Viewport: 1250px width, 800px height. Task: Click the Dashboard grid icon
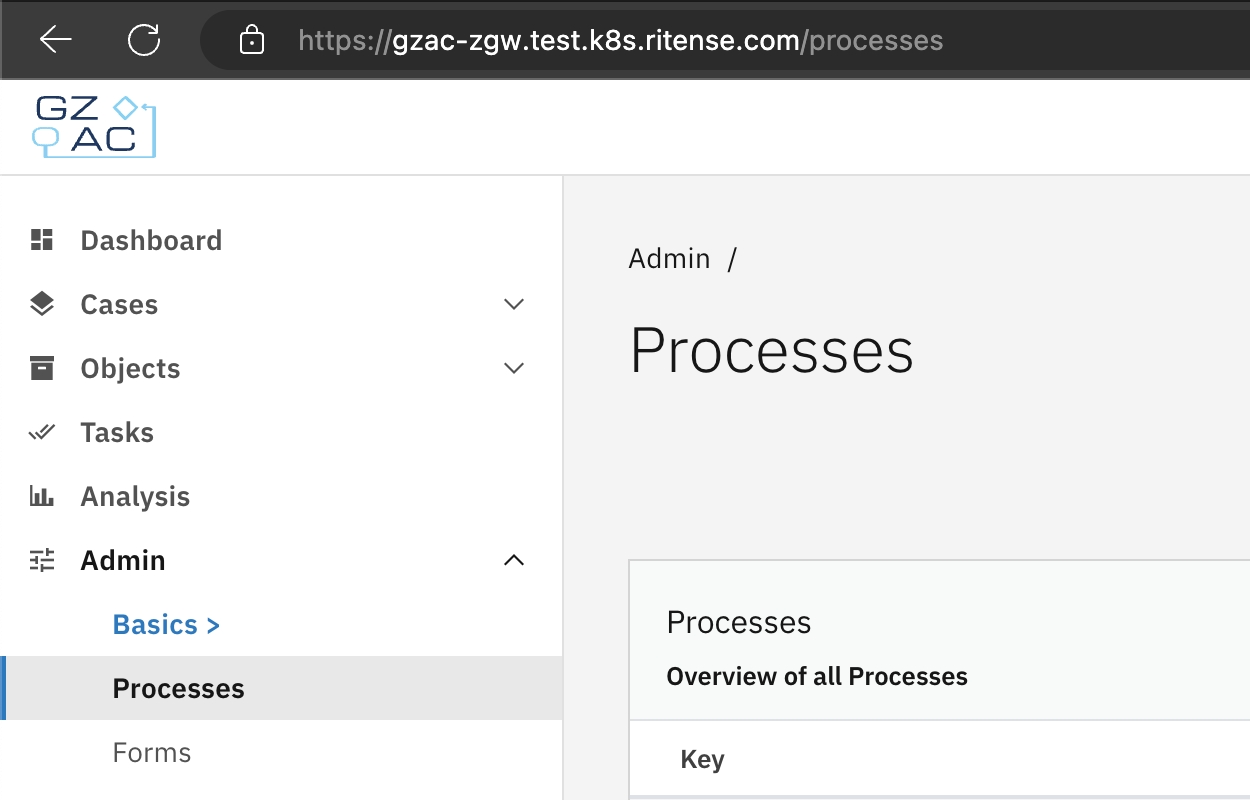tap(42, 240)
